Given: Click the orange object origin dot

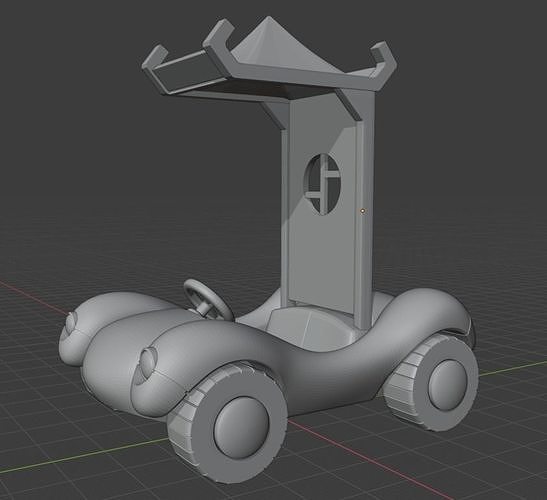Looking at the screenshot, I should pos(363,211).
